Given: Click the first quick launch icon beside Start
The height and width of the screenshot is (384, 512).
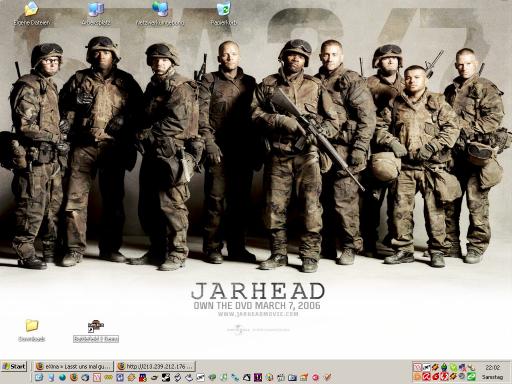Looking at the screenshot, I should pyautogui.click(x=39, y=377).
